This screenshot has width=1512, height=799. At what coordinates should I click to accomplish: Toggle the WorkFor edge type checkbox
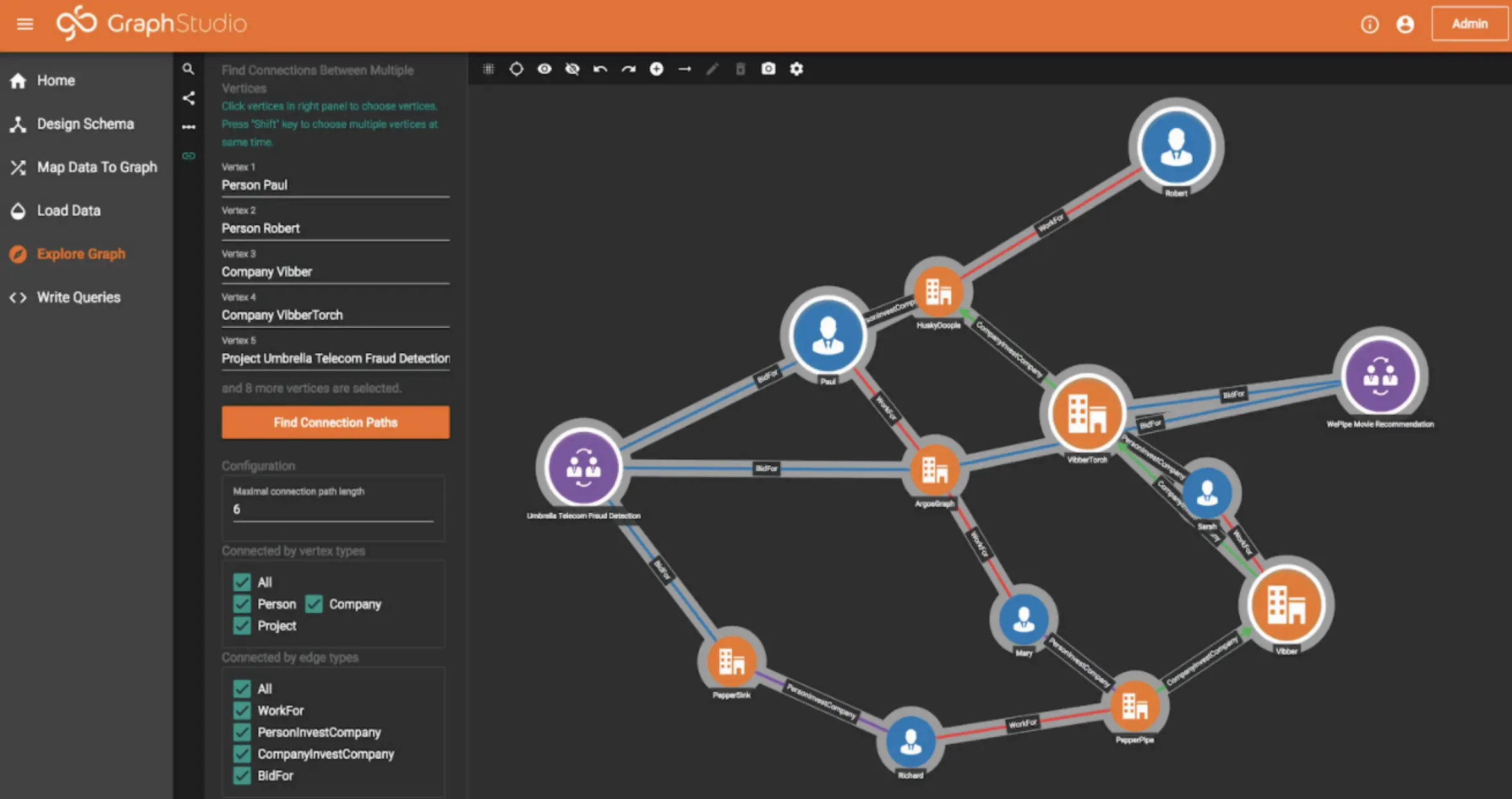tap(242, 710)
